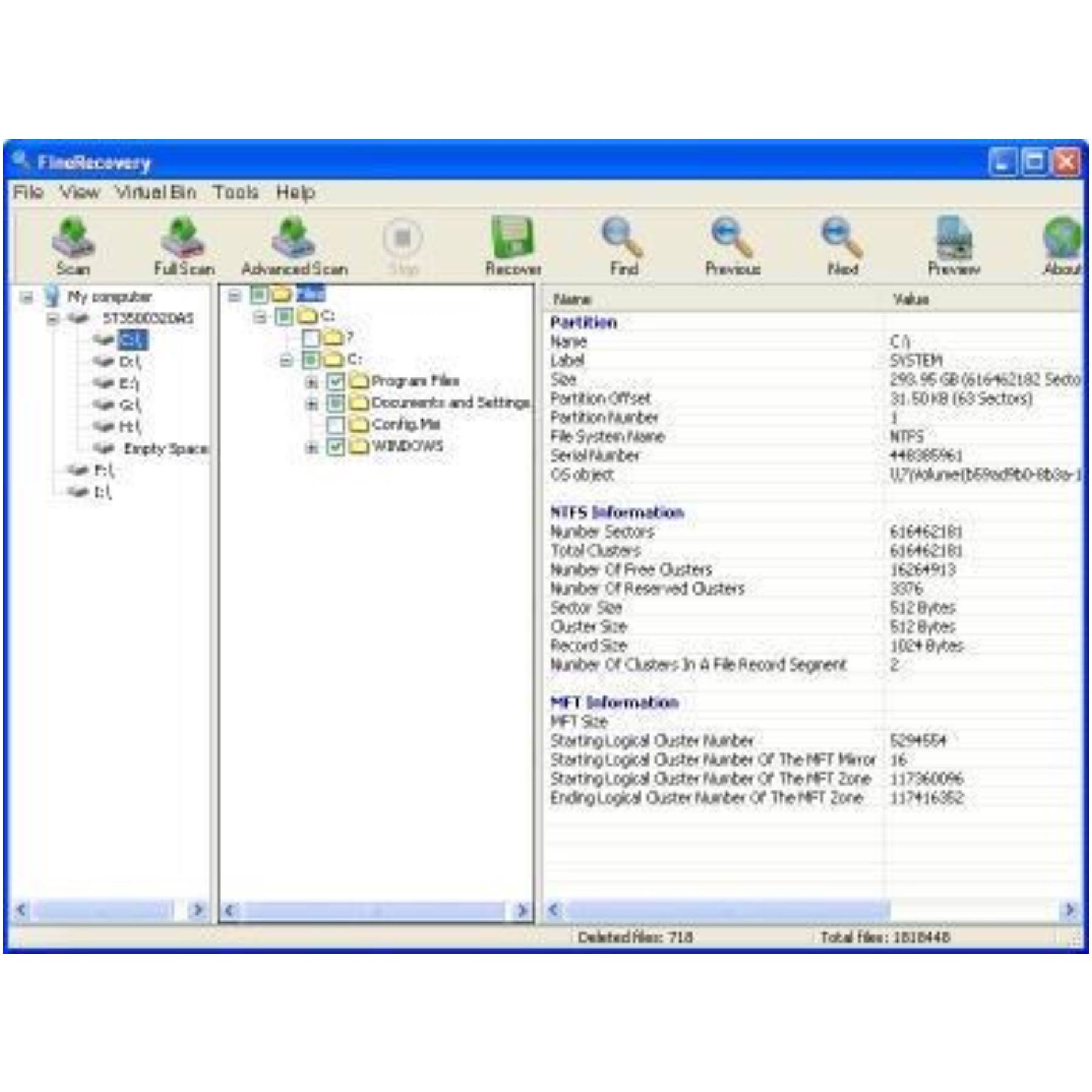This screenshot has height=1092, width=1092.
Task: Select the Cluster Size row
Action: [813, 627]
